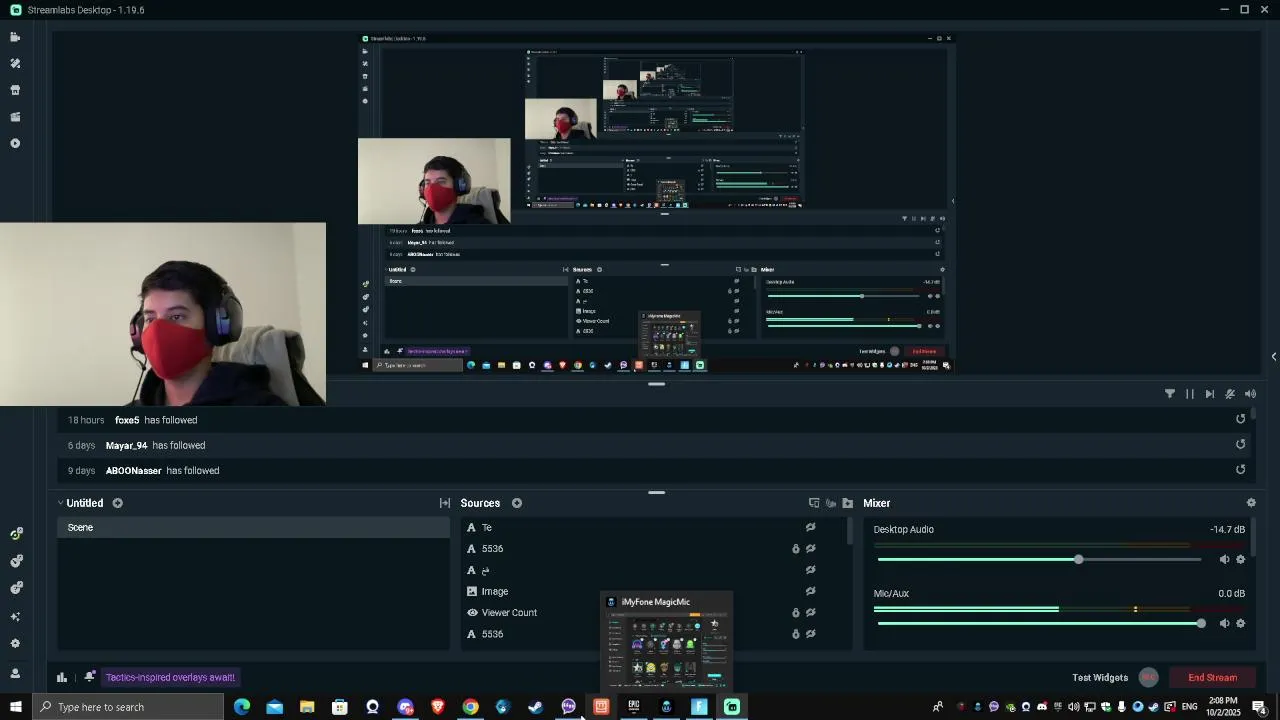The image size is (1280, 720).
Task: Open Google Chrome from the taskbar
Action: pos(470,707)
